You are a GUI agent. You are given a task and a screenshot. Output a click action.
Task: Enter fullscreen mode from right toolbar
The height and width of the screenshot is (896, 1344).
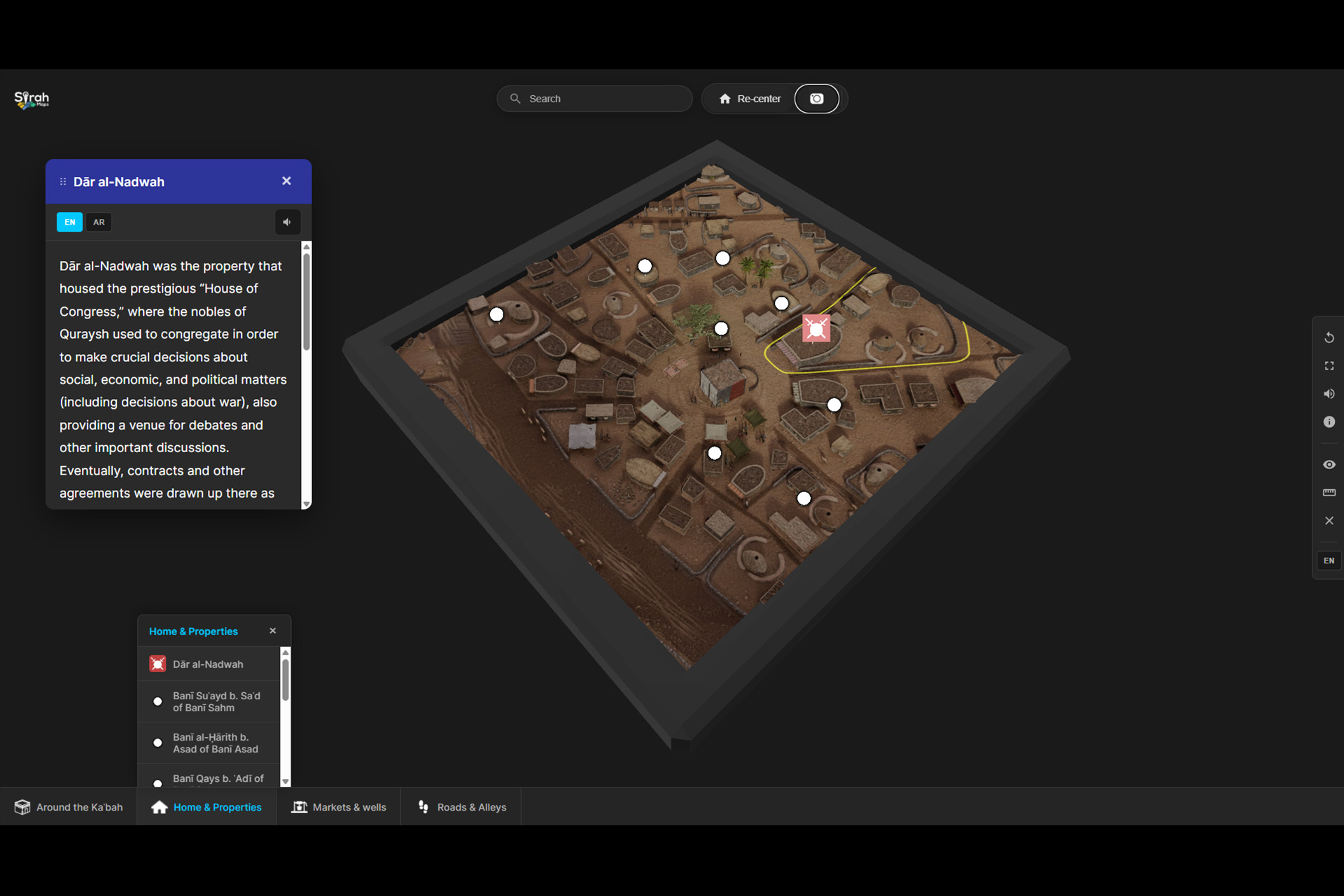coord(1329,366)
